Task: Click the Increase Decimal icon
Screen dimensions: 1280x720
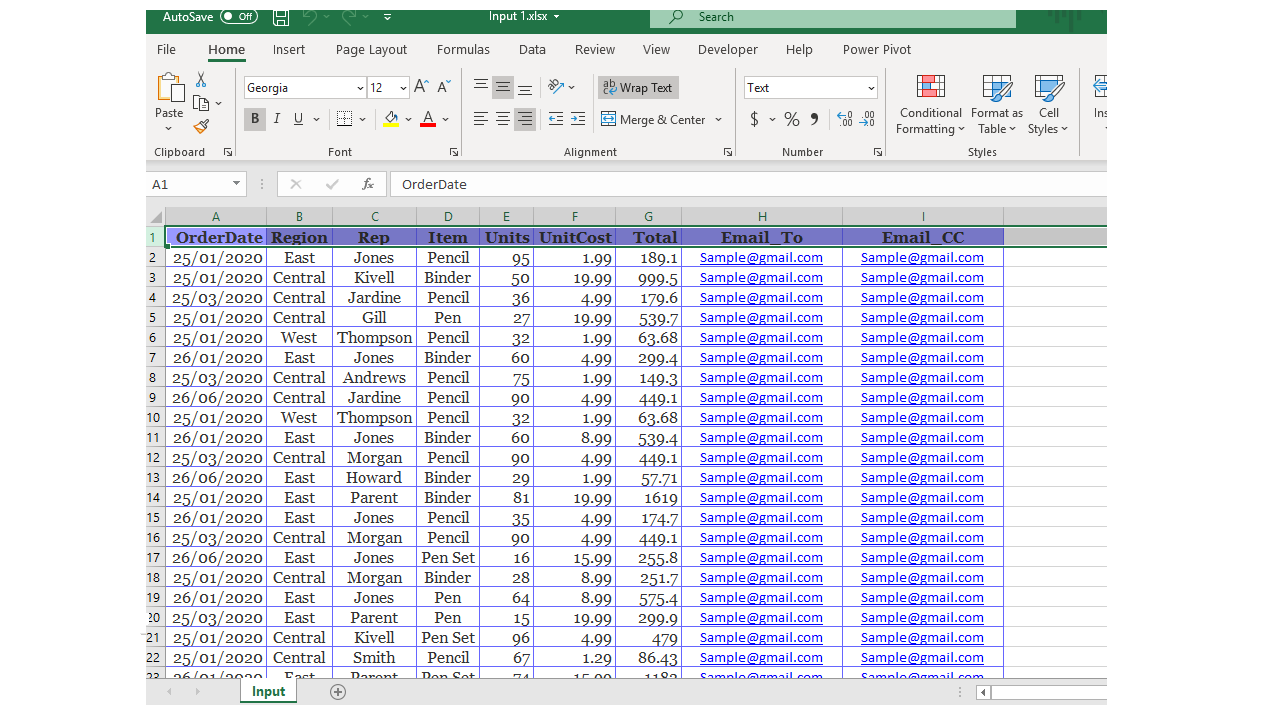Action: click(844, 119)
